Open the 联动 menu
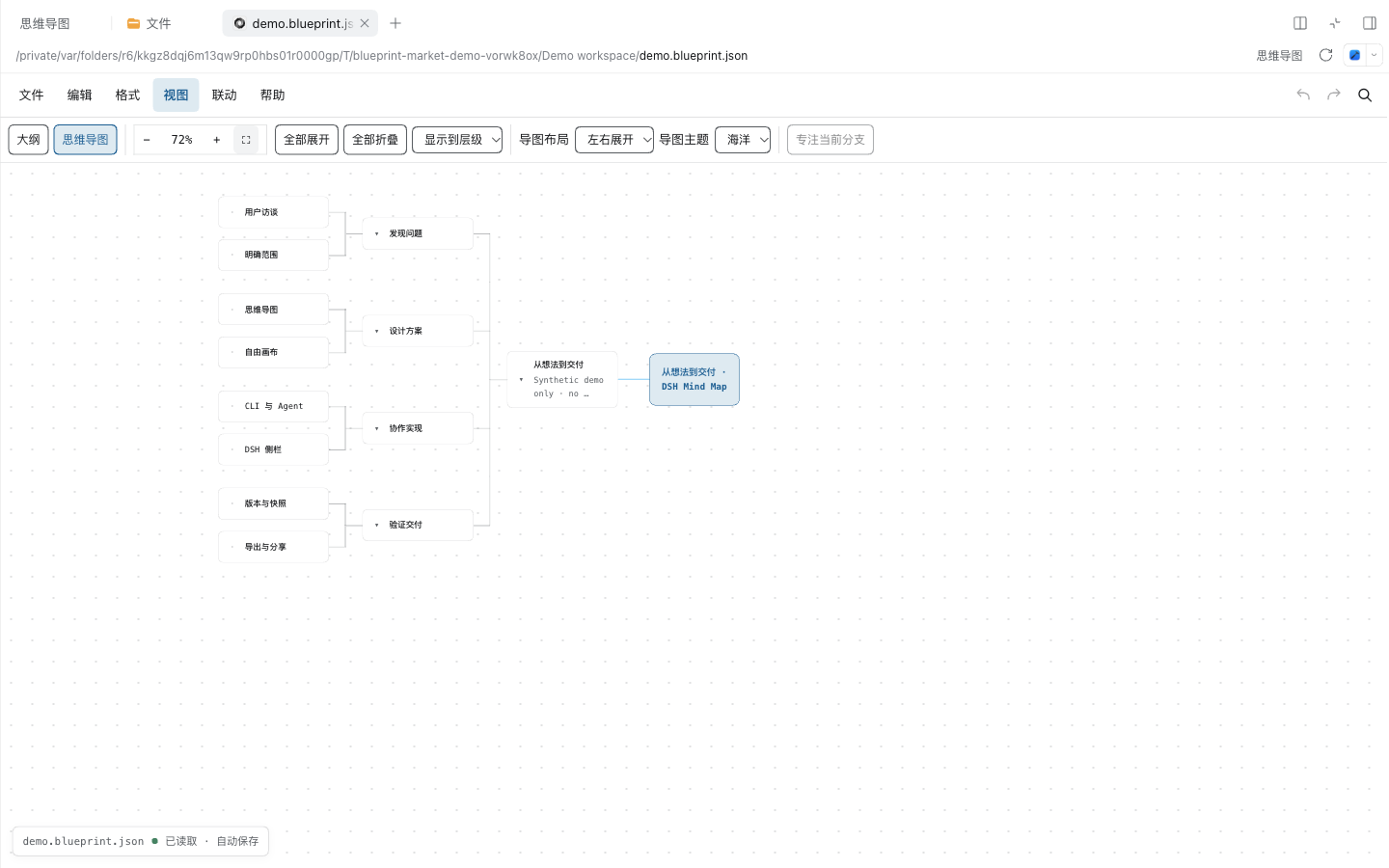This screenshot has height=868, width=1389. click(x=225, y=95)
